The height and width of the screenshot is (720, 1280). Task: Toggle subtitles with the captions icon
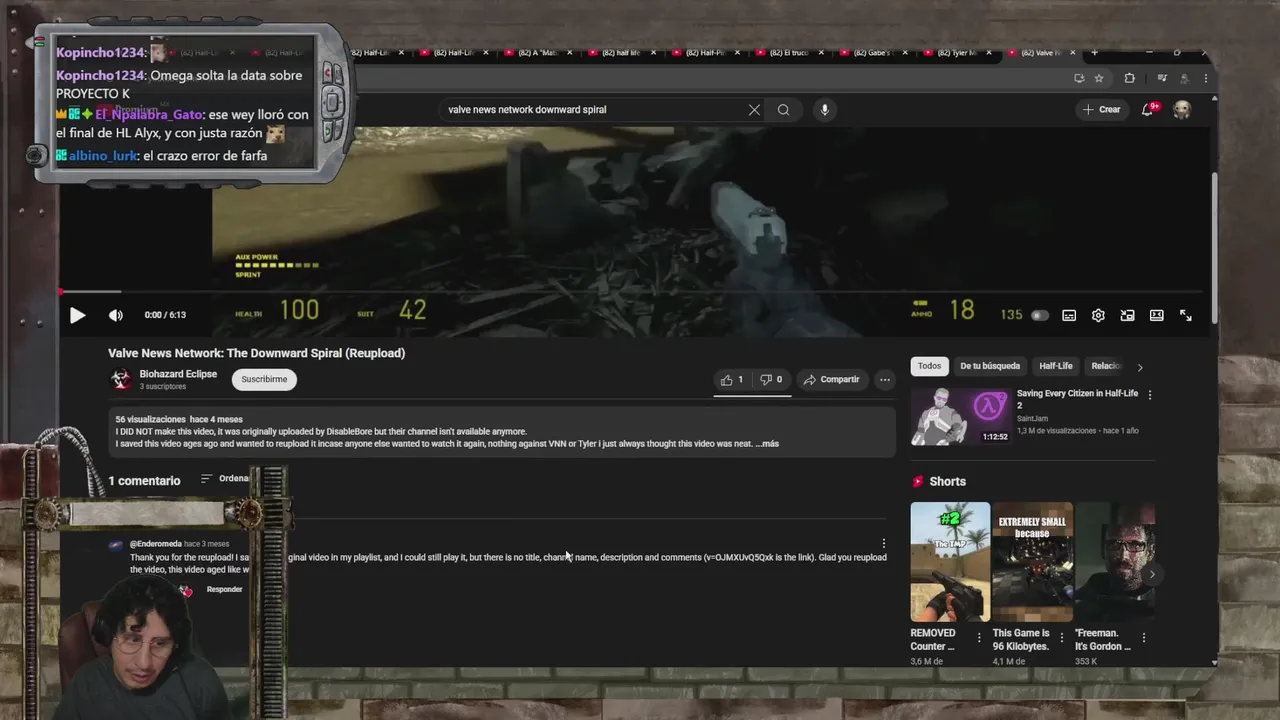[1069, 315]
